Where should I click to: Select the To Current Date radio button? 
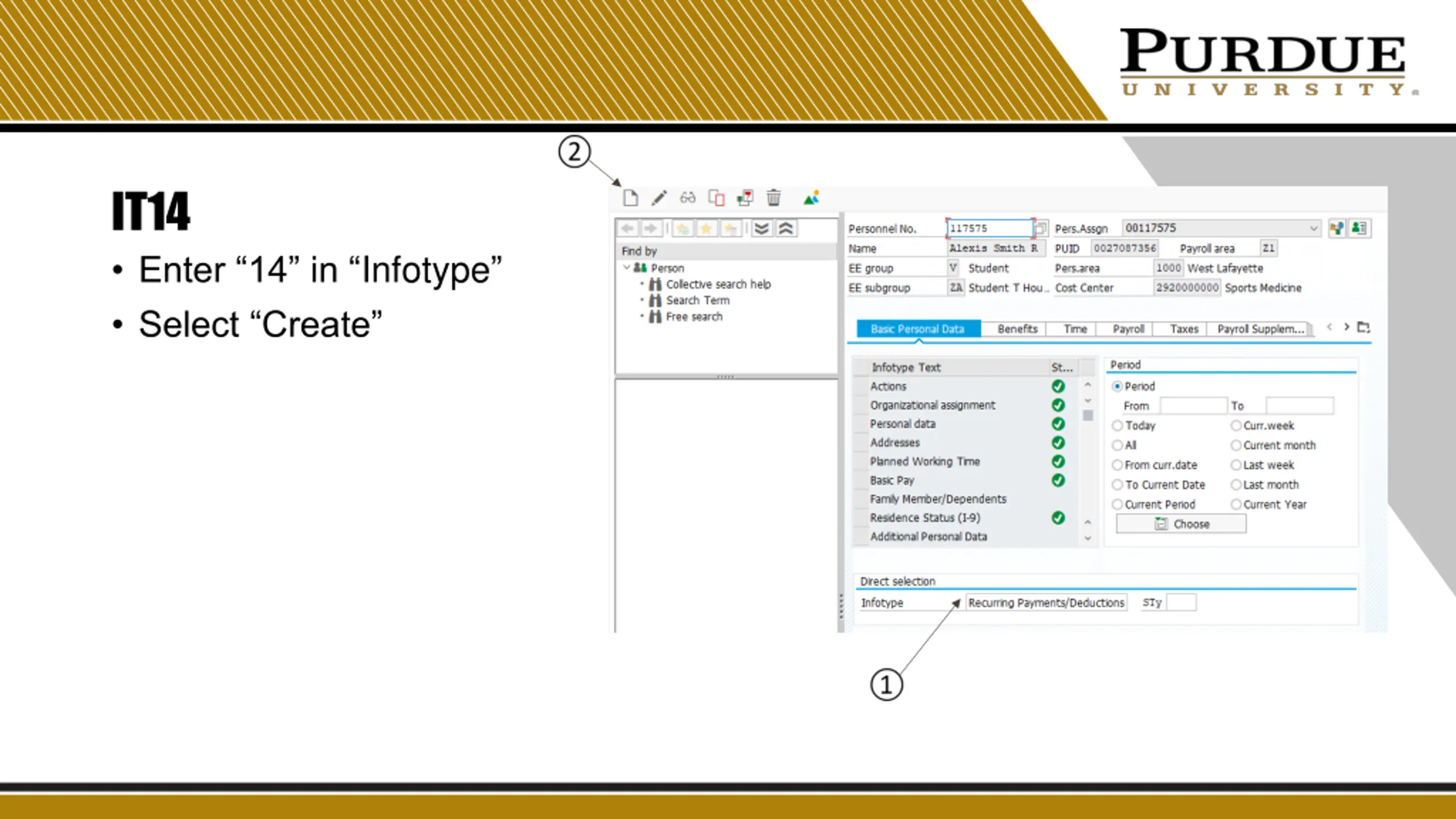pos(1117,485)
